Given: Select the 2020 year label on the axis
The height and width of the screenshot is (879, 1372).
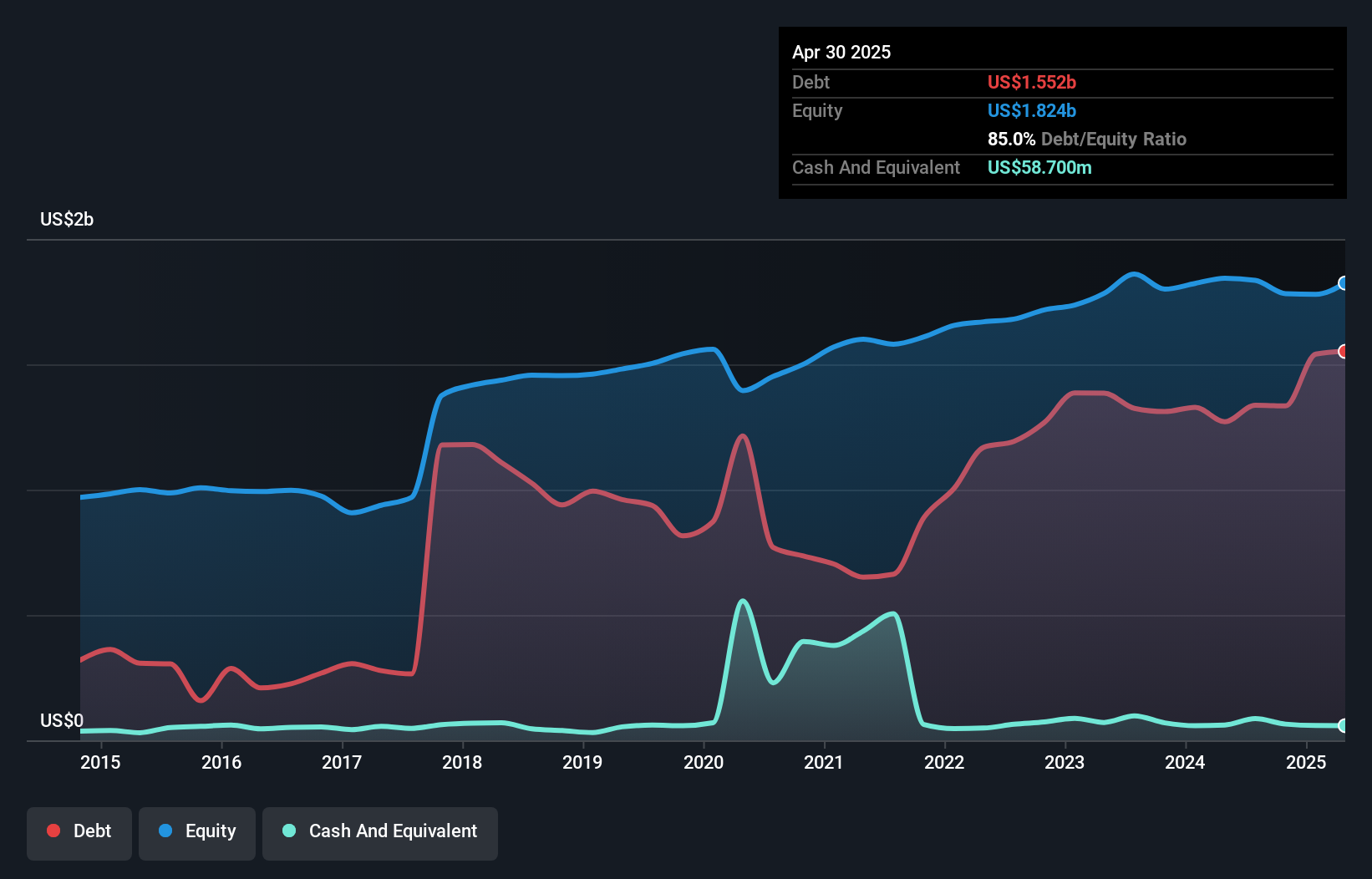Looking at the screenshot, I should [704, 763].
